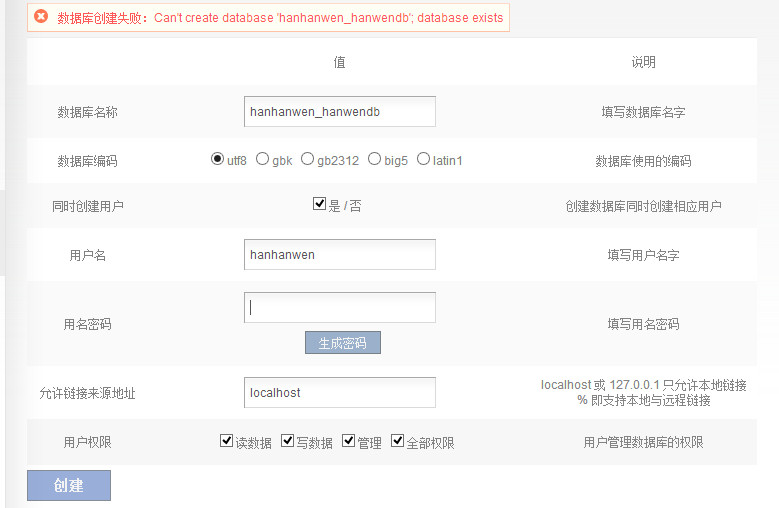Click into the 用名密码 password field
The width and height of the screenshot is (779, 508).
(339, 308)
